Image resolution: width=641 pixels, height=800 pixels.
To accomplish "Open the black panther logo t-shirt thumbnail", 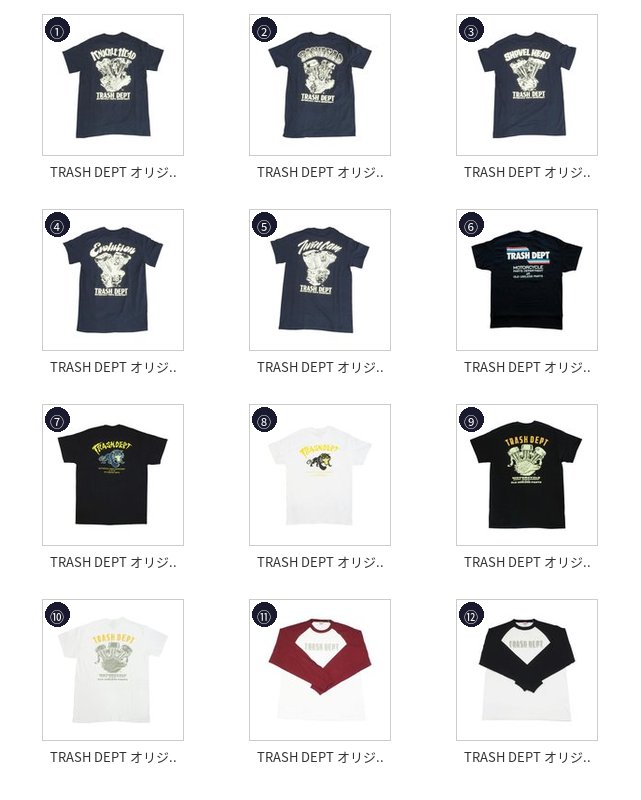I will [x=113, y=475].
